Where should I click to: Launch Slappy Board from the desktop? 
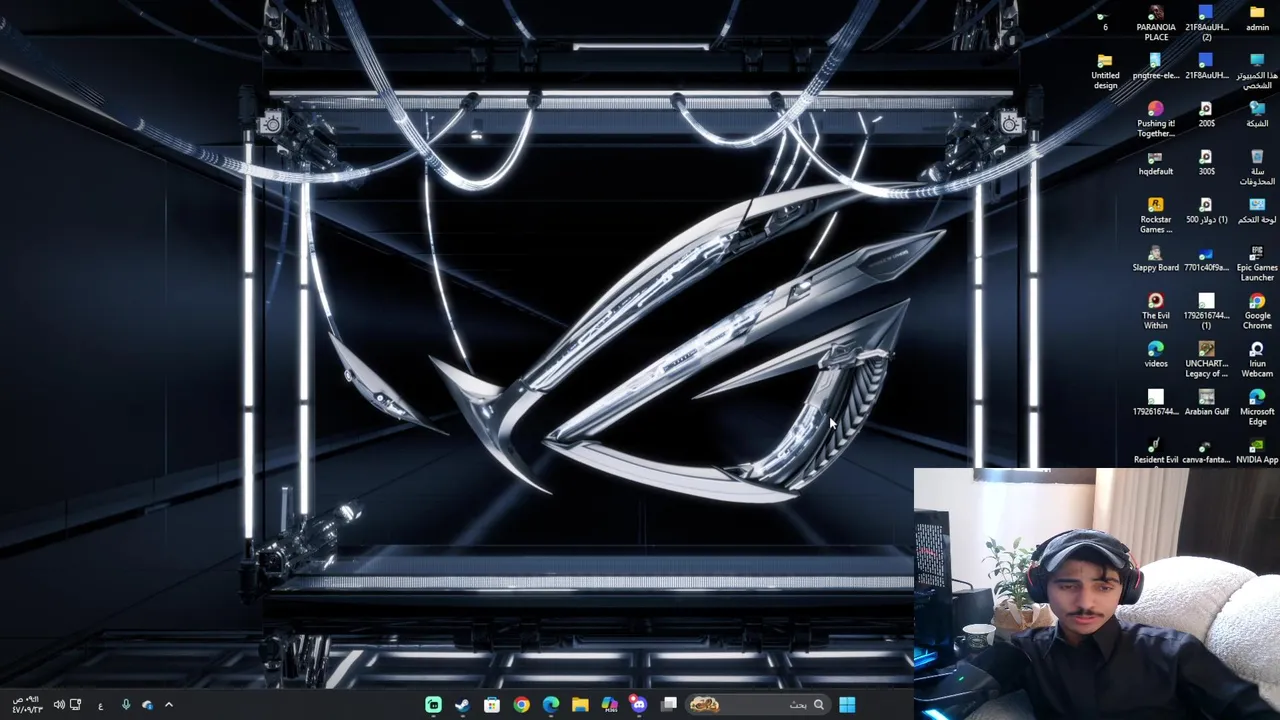pyautogui.click(x=1156, y=258)
